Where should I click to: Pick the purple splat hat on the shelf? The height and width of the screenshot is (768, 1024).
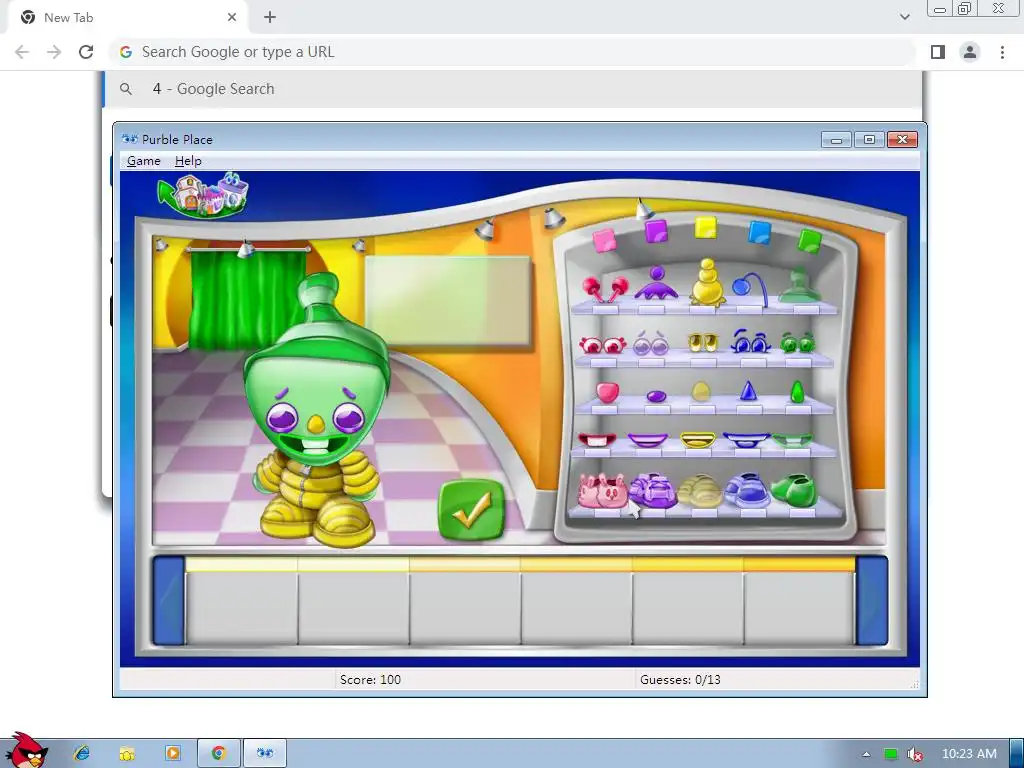click(x=656, y=284)
